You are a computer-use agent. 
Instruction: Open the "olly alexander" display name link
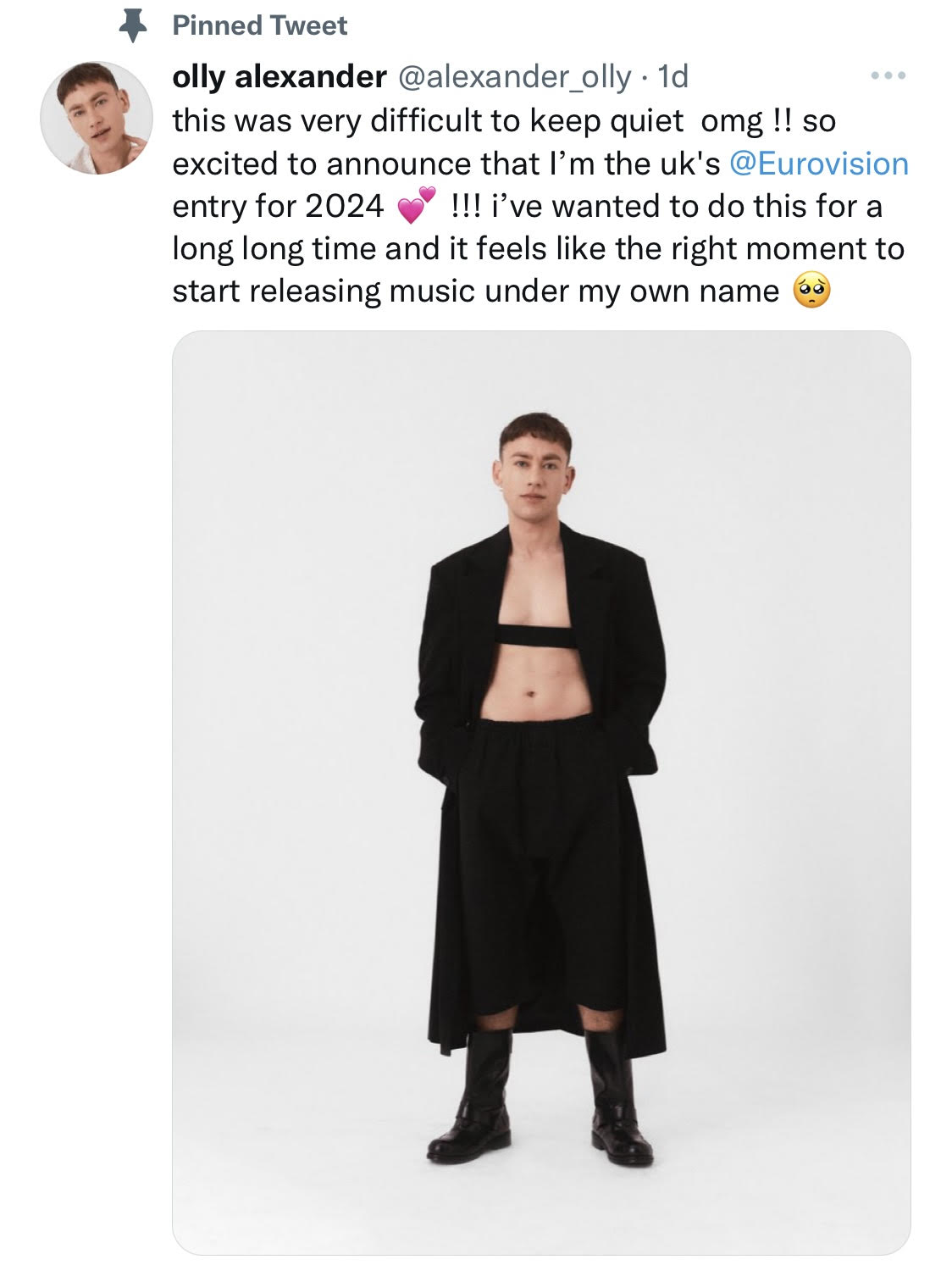coord(279,77)
